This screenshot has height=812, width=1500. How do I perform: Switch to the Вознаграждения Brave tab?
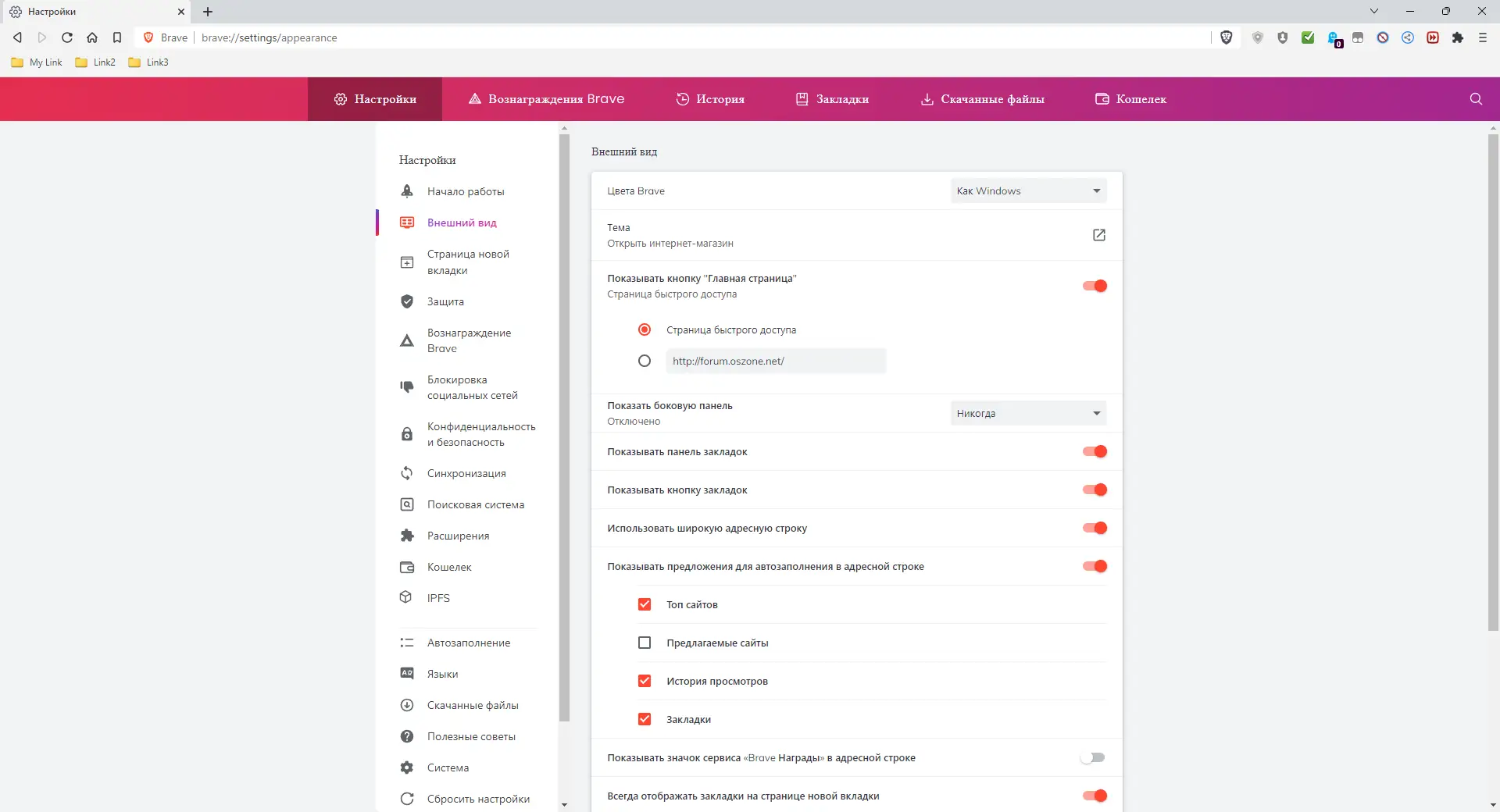coord(546,99)
